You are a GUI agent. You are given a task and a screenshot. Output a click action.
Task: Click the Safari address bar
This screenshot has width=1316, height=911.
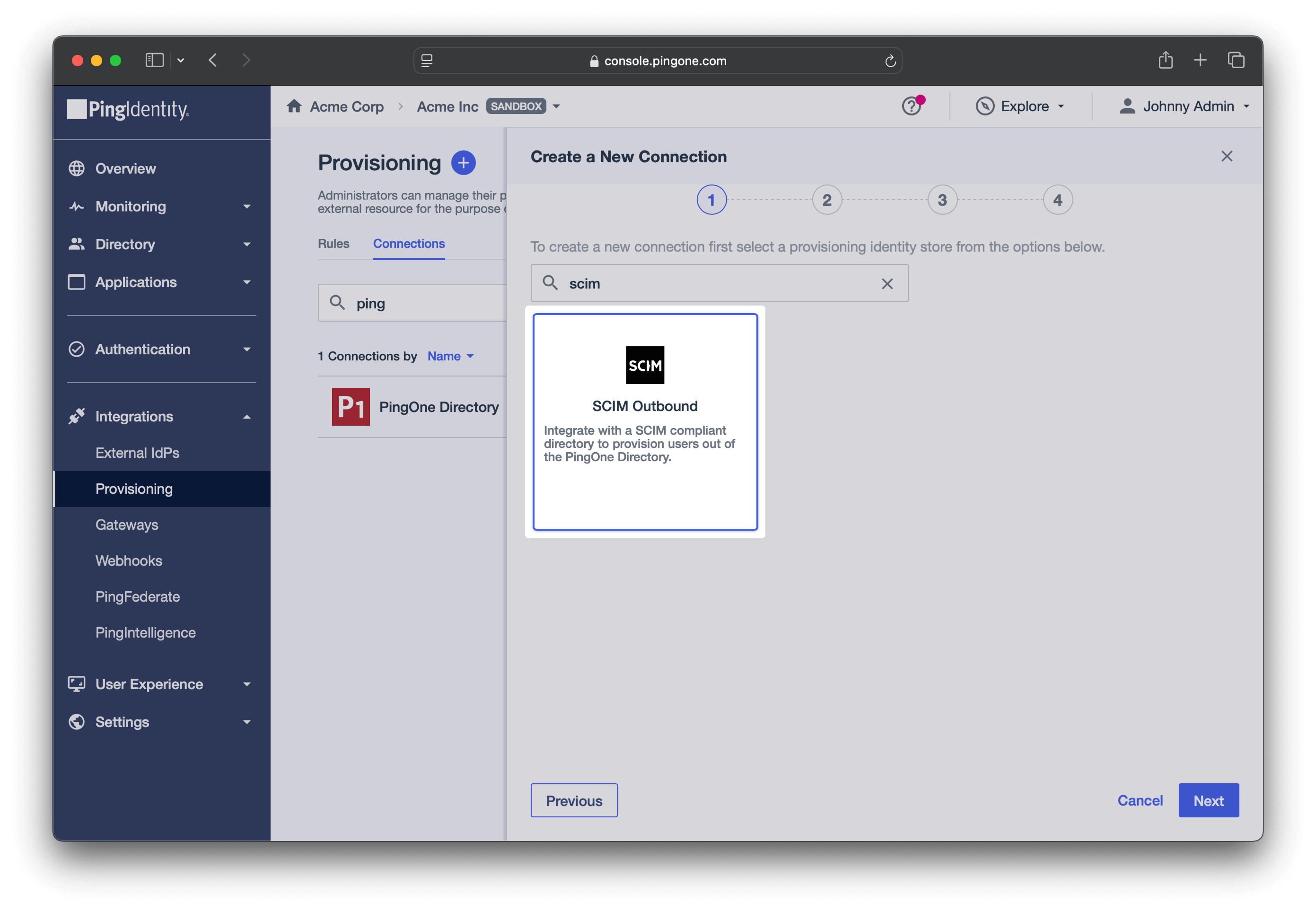pos(658,61)
